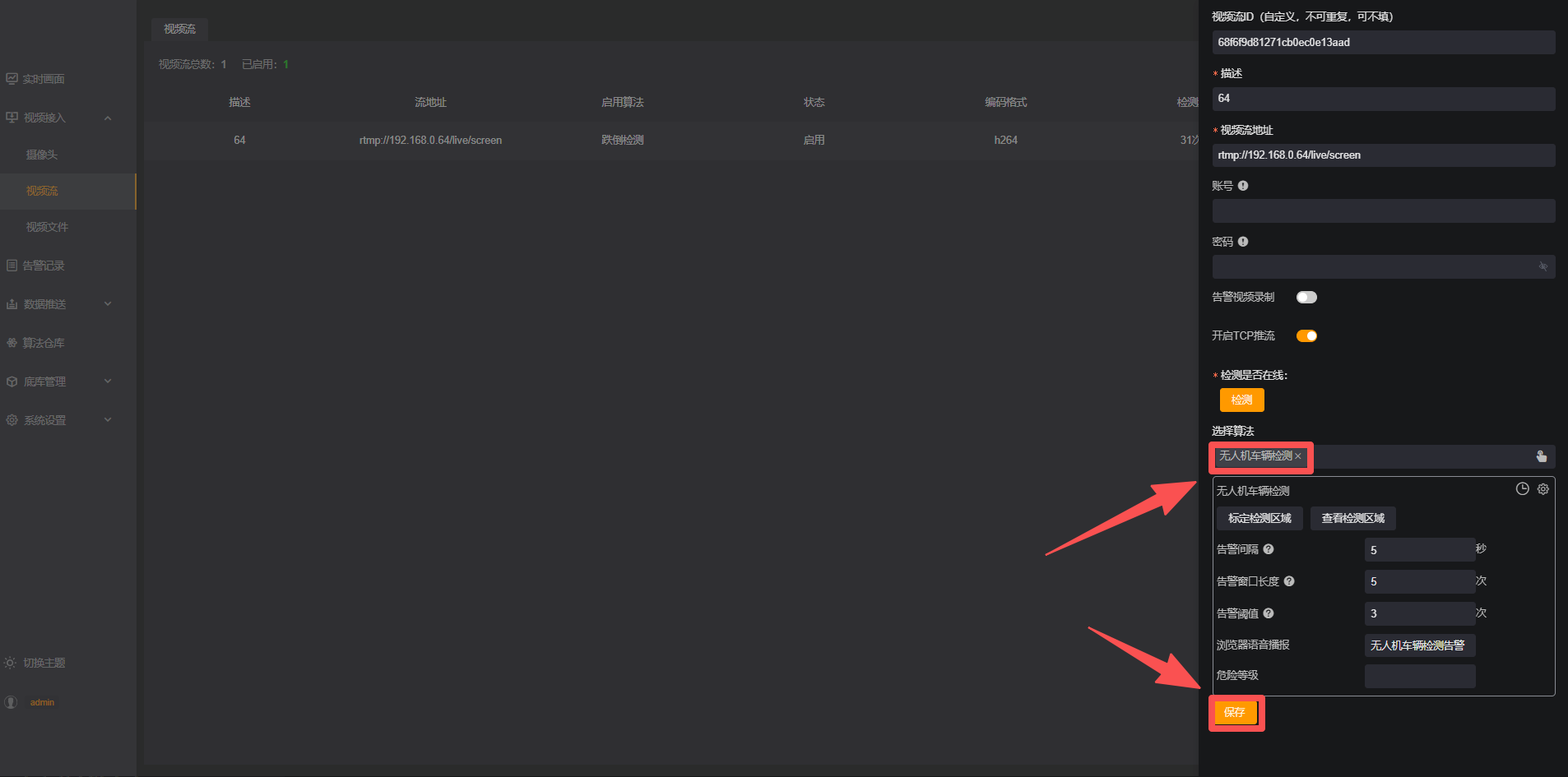Click the 危险等级 input field

pos(1419,676)
